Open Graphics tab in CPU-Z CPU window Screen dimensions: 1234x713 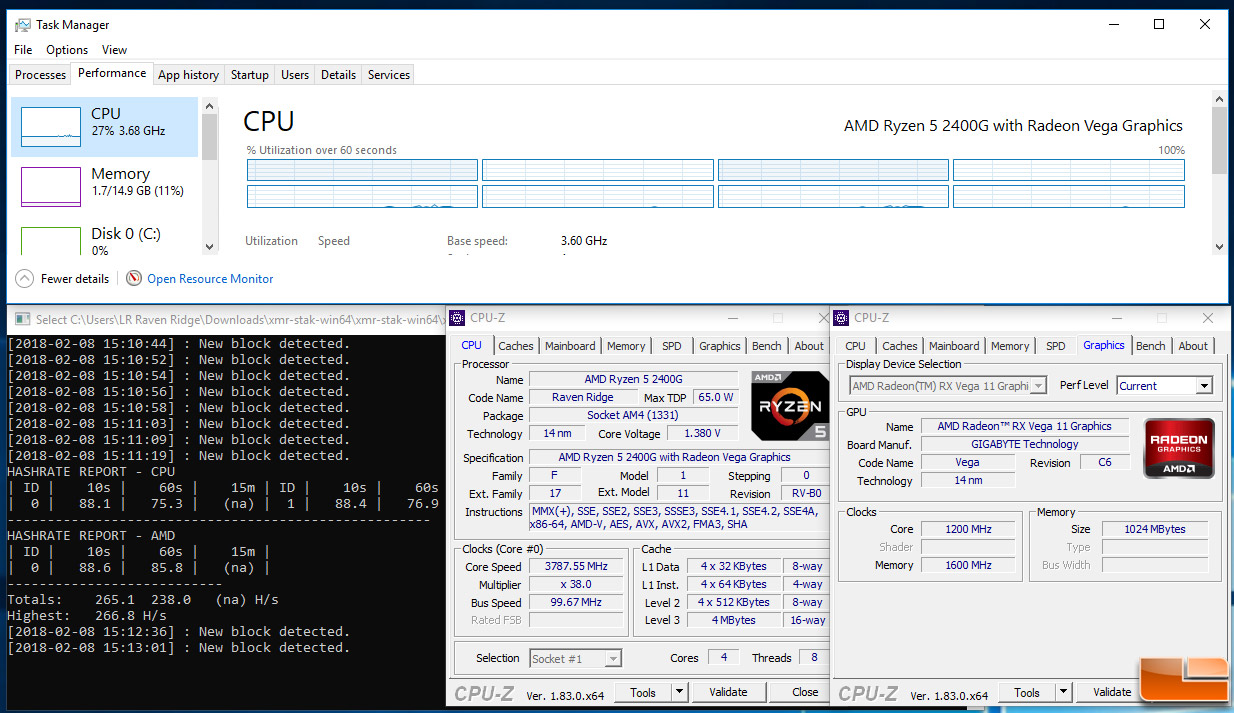tap(720, 346)
